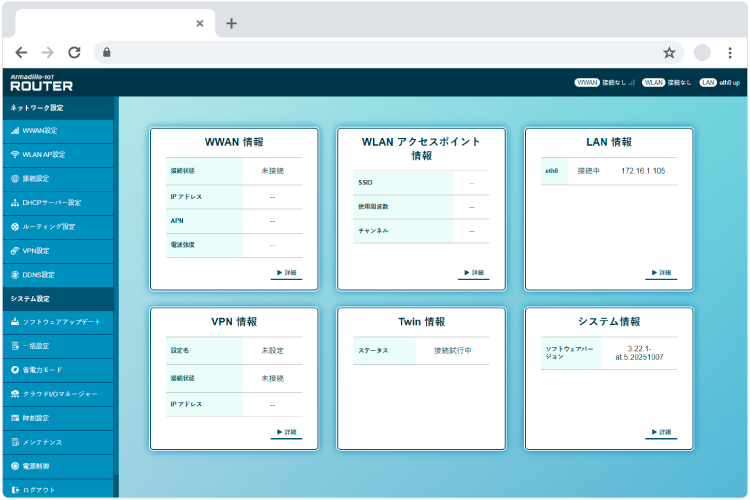Show 詳細 for LAN 情報 card
750x500 pixels.
661,273
